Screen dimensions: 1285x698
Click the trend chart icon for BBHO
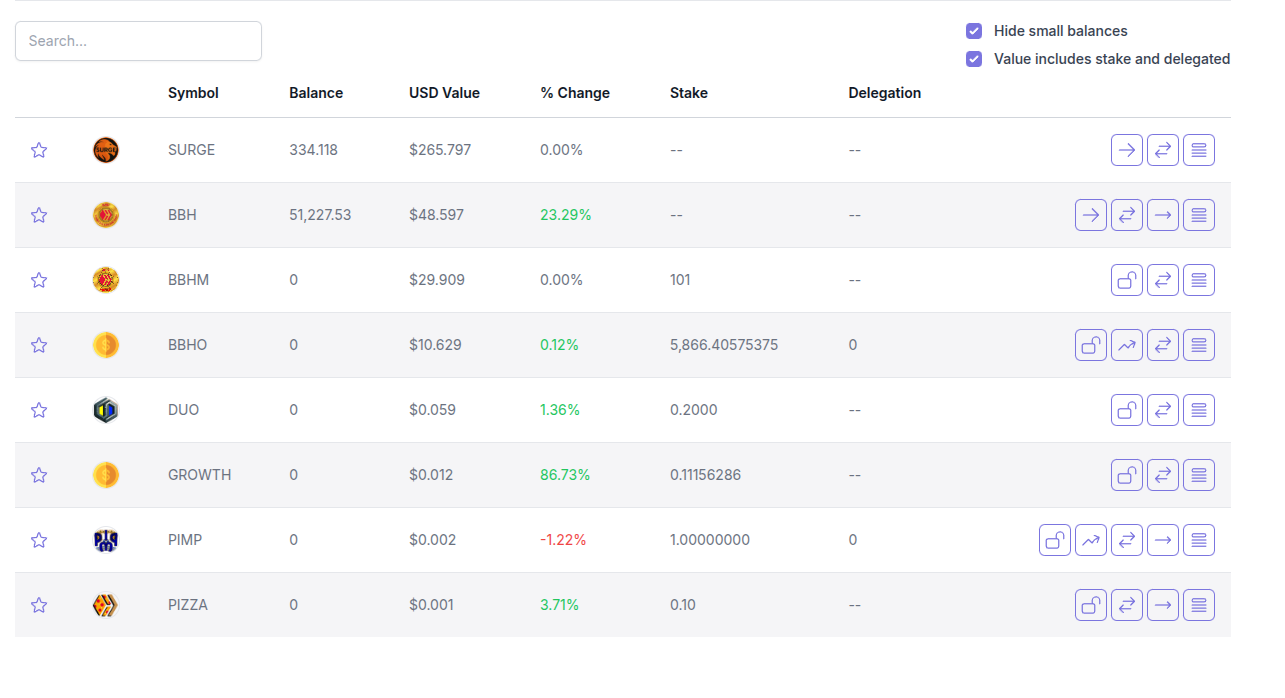[x=1127, y=345]
